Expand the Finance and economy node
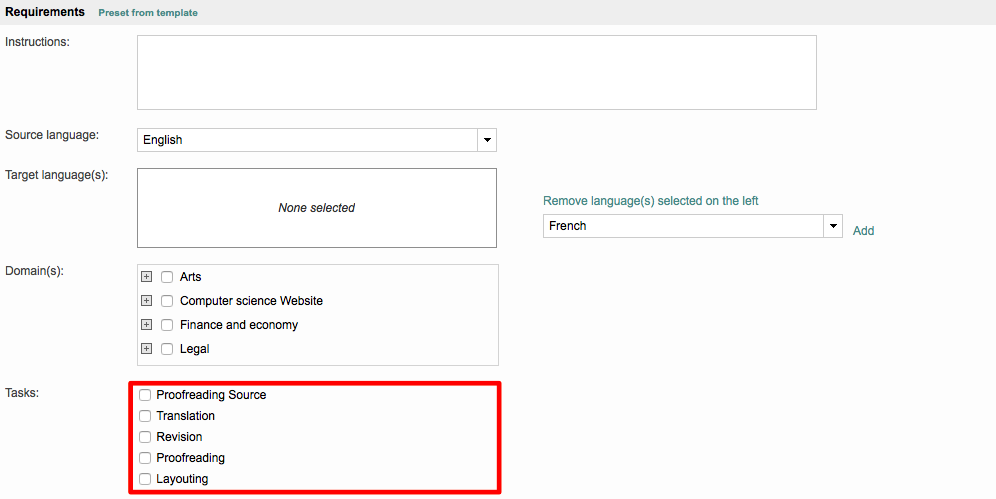The height and width of the screenshot is (499, 996). coord(146,325)
